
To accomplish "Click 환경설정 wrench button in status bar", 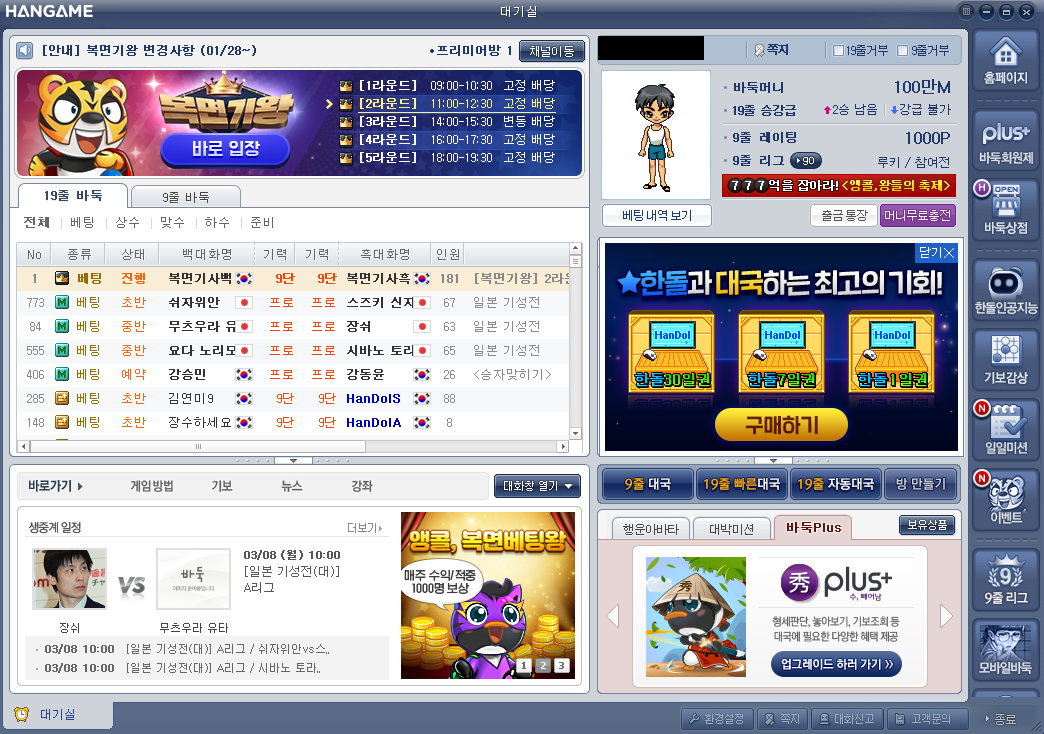I will pos(716,719).
